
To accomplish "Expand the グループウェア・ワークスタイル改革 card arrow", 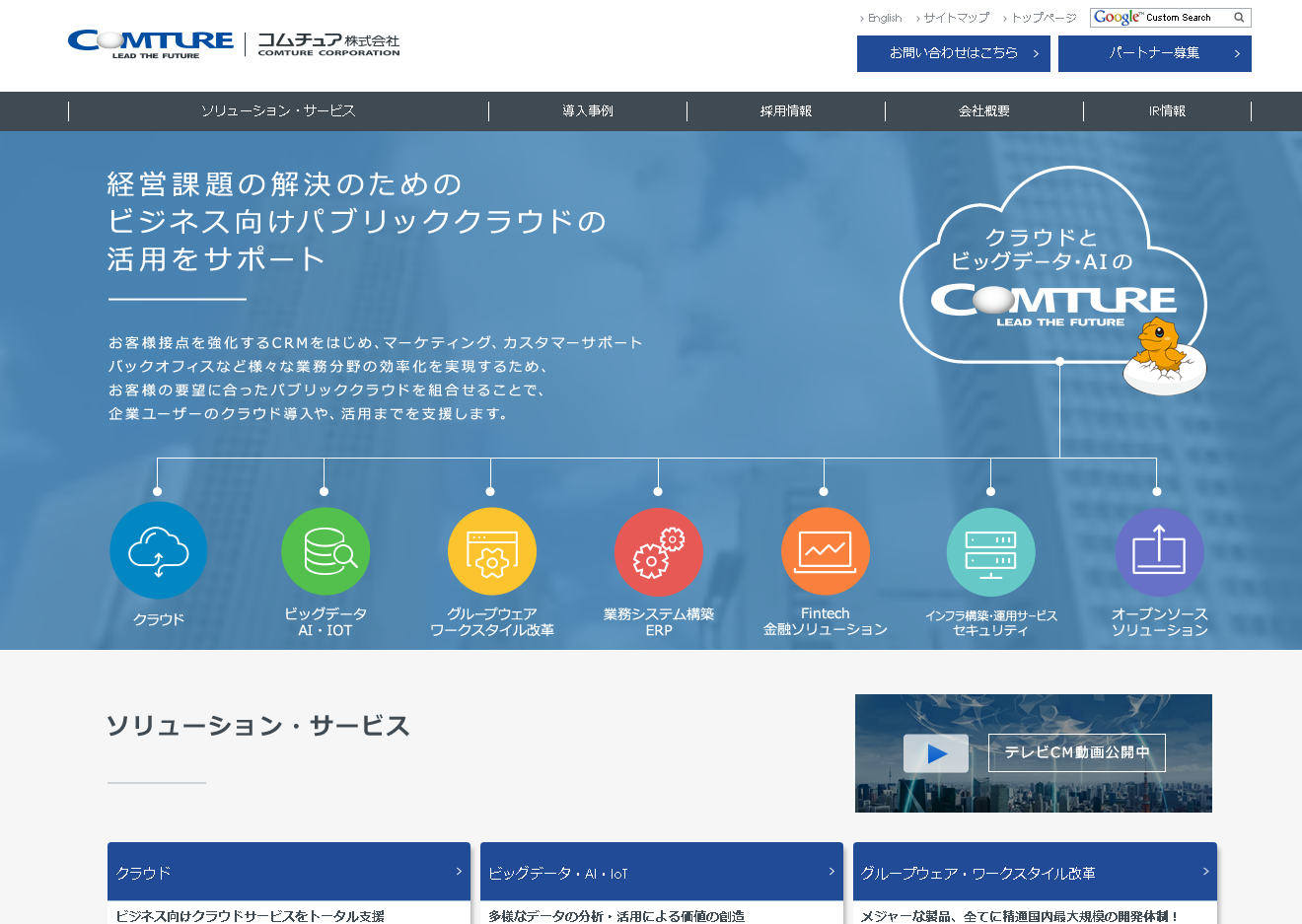I will 1205,872.
